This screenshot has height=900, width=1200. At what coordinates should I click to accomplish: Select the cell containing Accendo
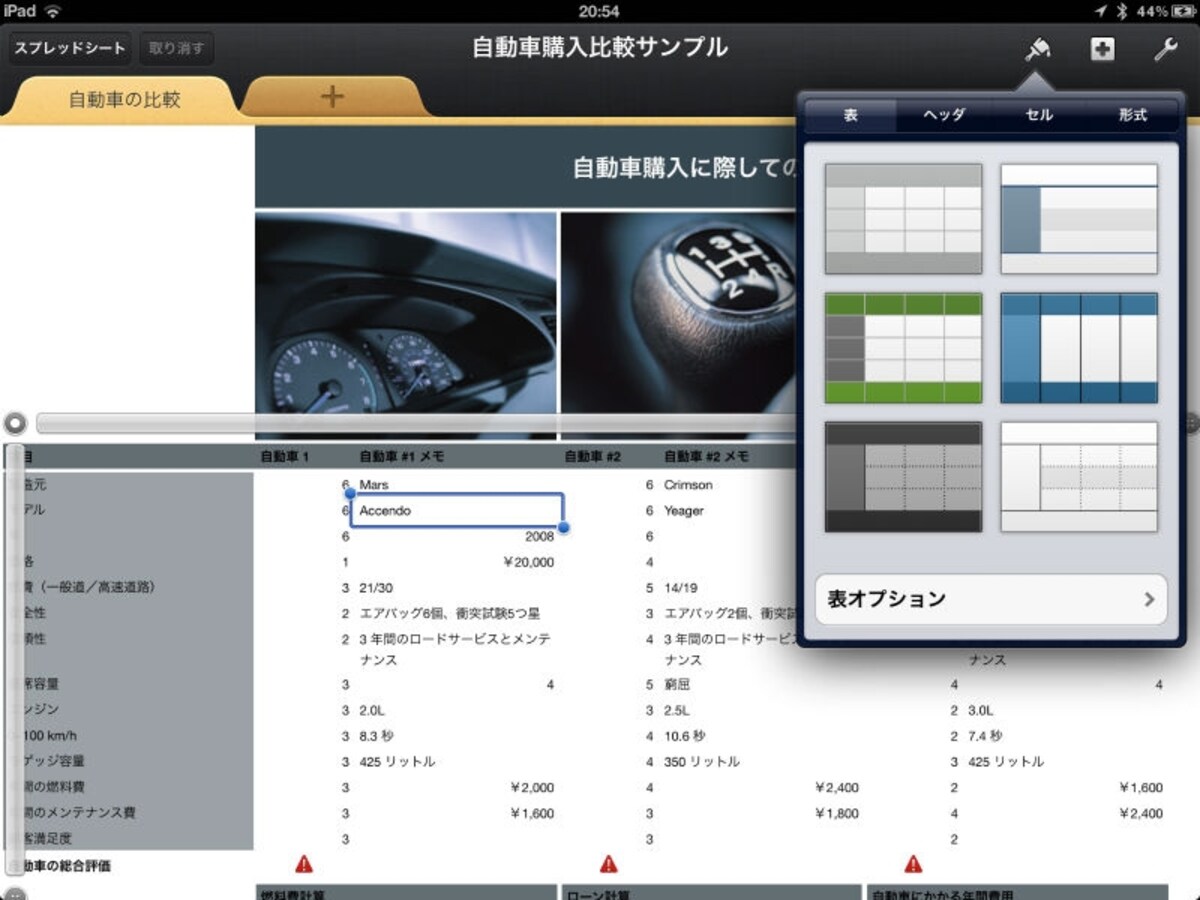coord(456,510)
